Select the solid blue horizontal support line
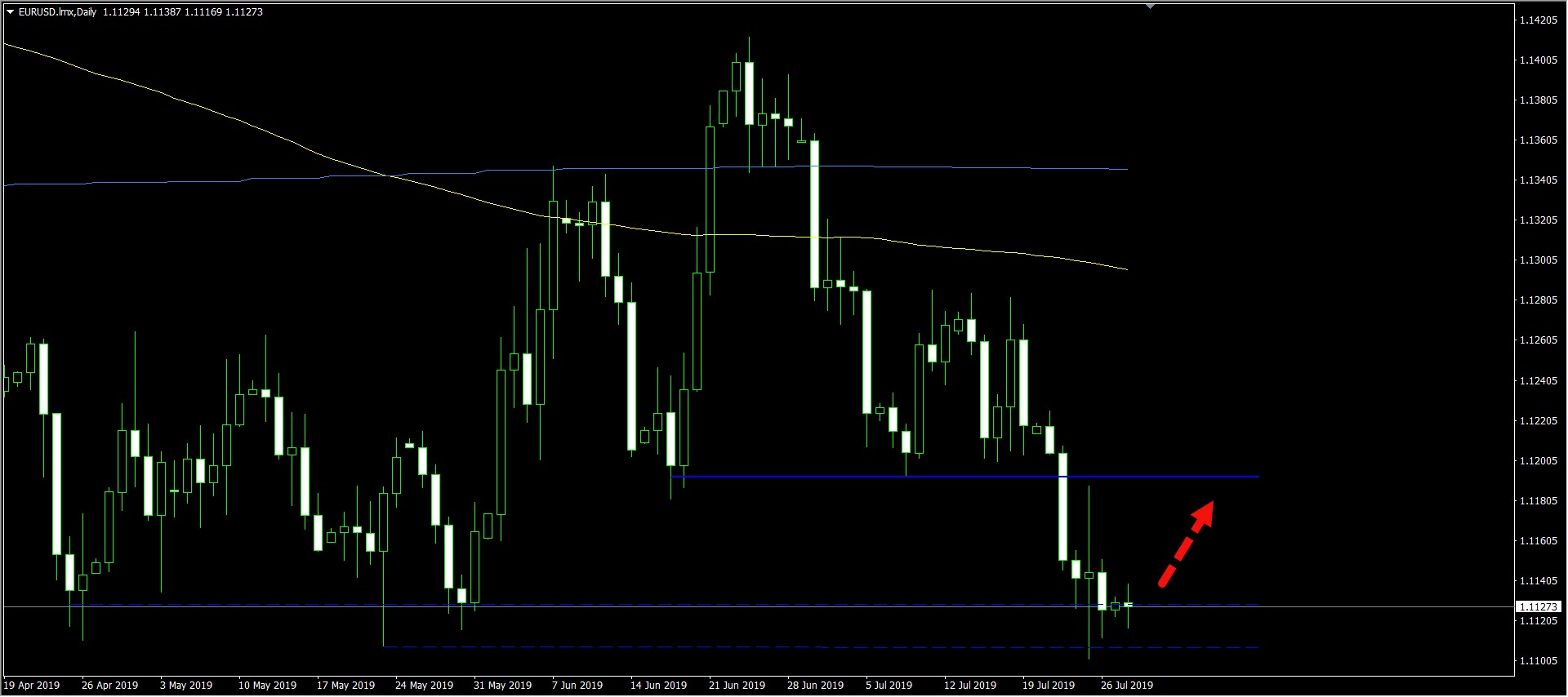Screen dimensions: 1568x697 tap(964, 476)
